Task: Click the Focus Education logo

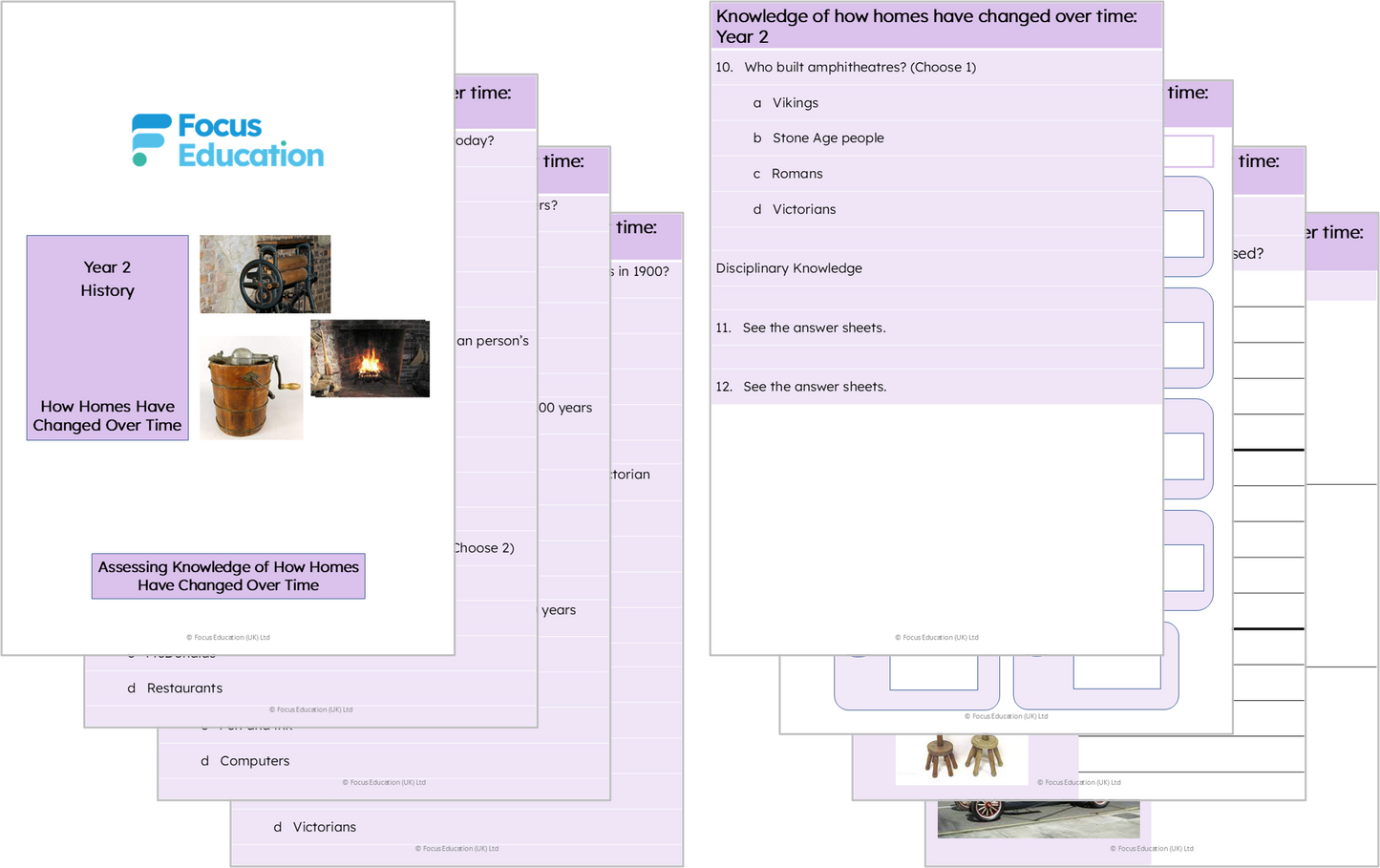Action: [228, 140]
